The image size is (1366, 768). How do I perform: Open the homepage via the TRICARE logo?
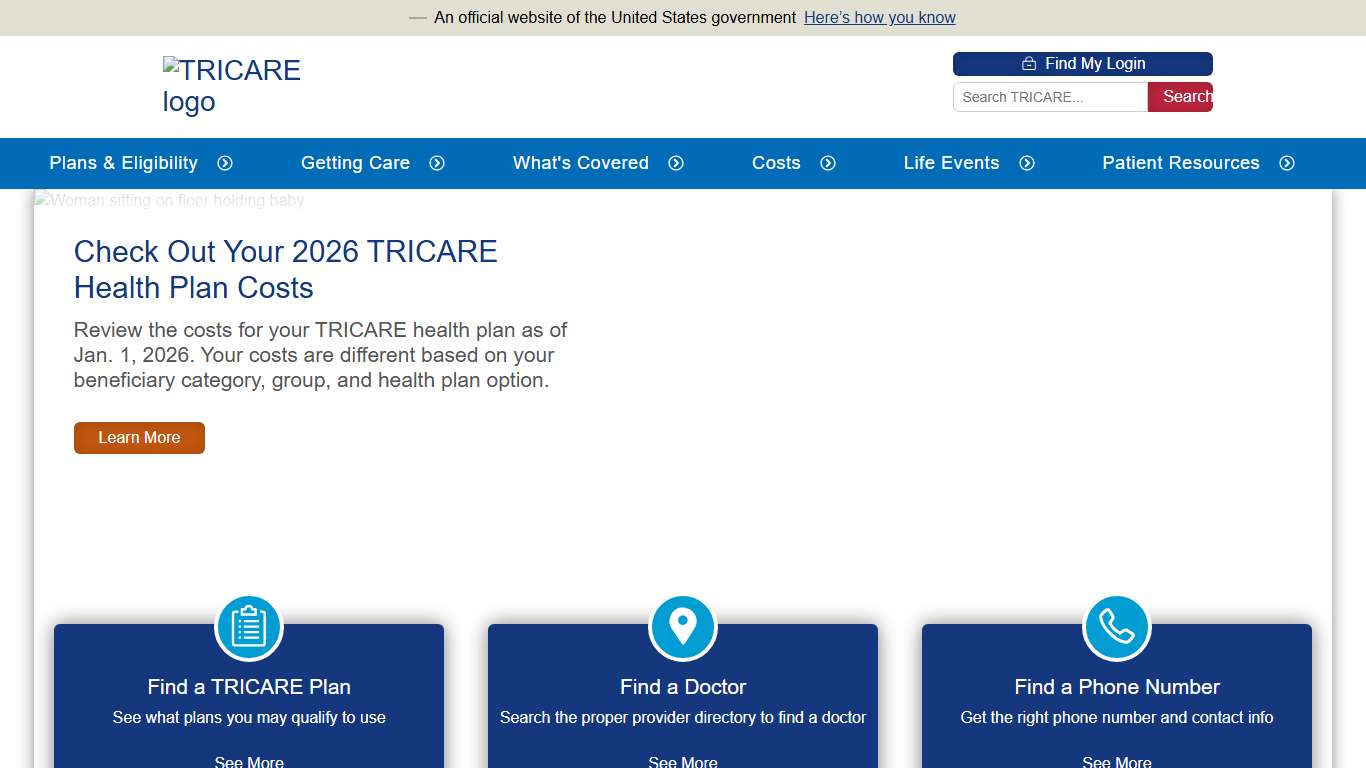click(232, 85)
